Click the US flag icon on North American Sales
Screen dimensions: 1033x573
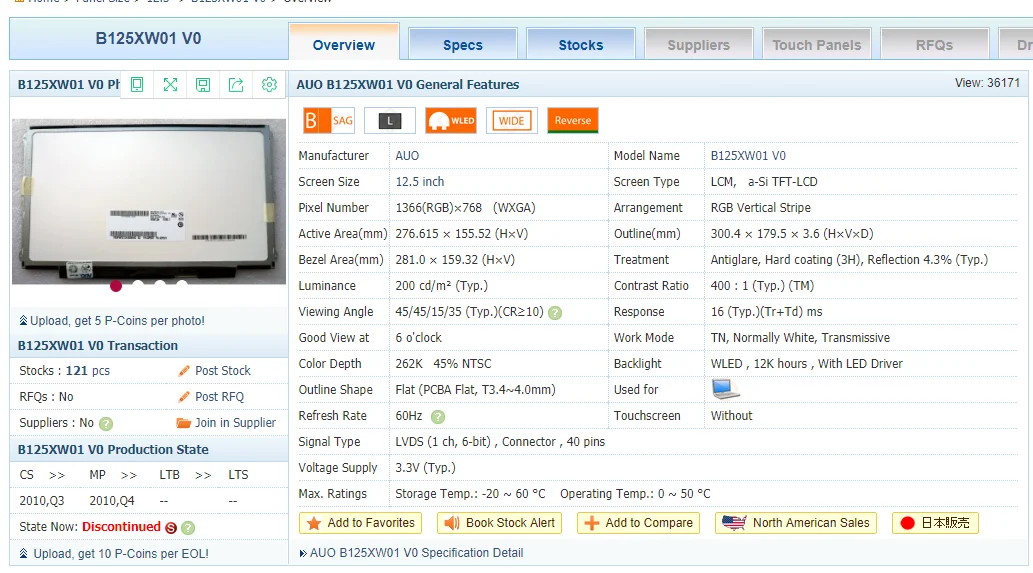point(734,523)
